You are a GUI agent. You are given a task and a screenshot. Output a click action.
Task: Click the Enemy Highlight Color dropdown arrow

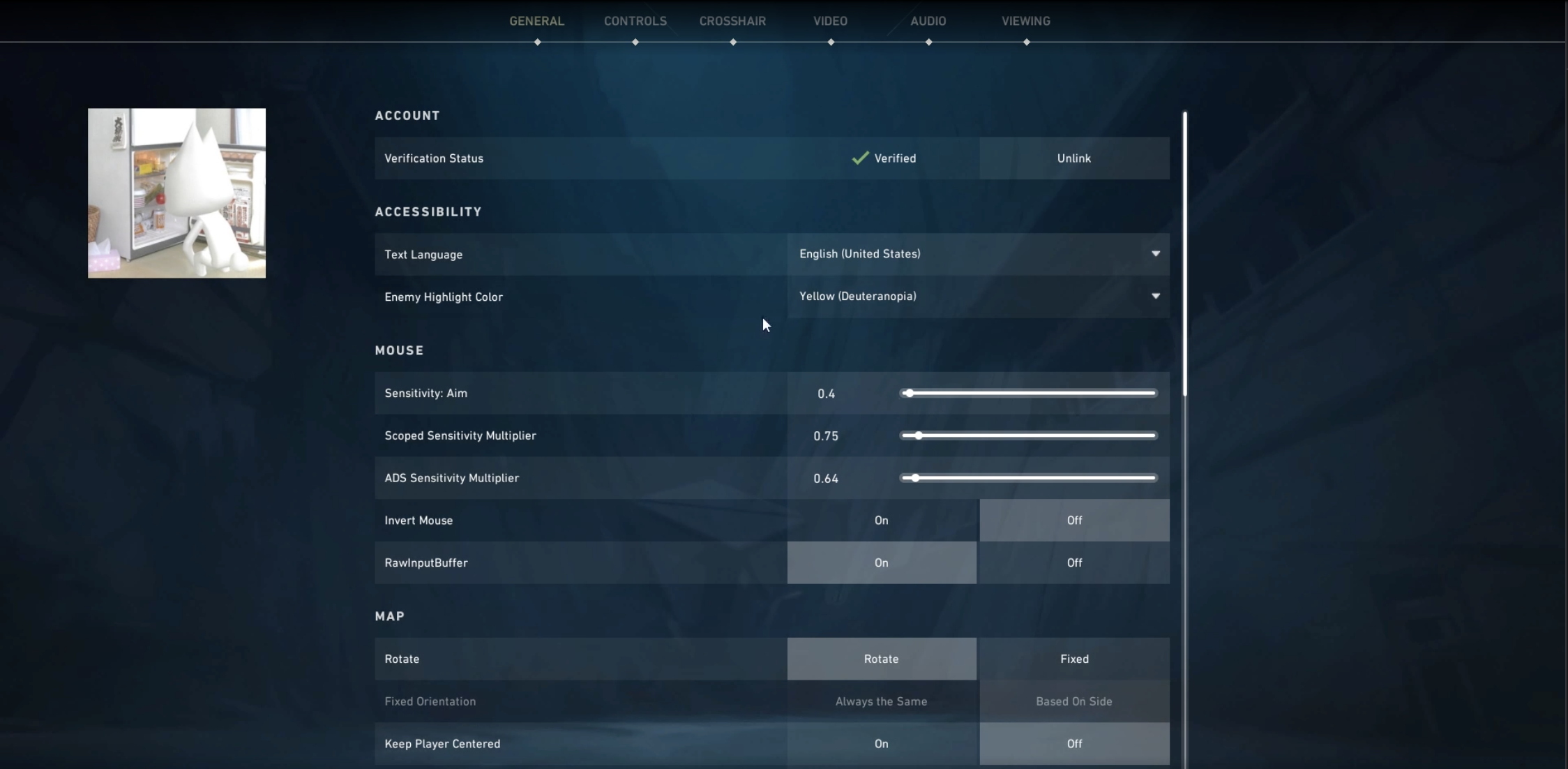click(1156, 297)
